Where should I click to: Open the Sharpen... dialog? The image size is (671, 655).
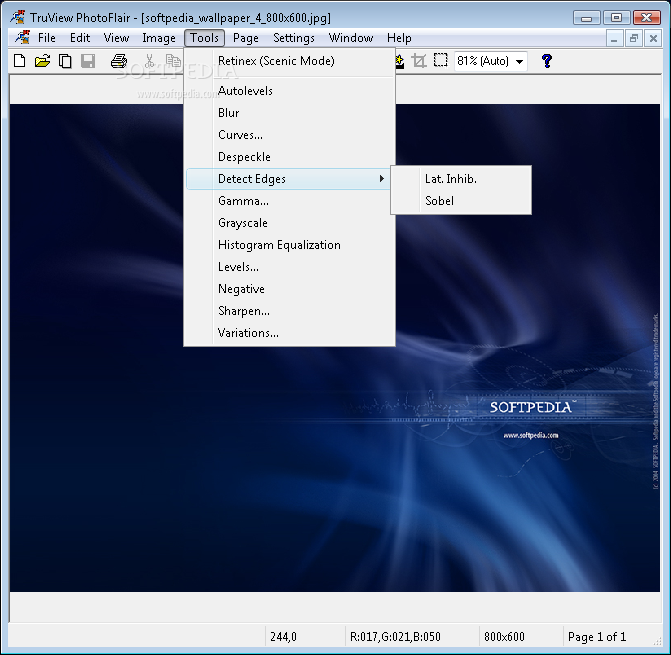click(290, 311)
